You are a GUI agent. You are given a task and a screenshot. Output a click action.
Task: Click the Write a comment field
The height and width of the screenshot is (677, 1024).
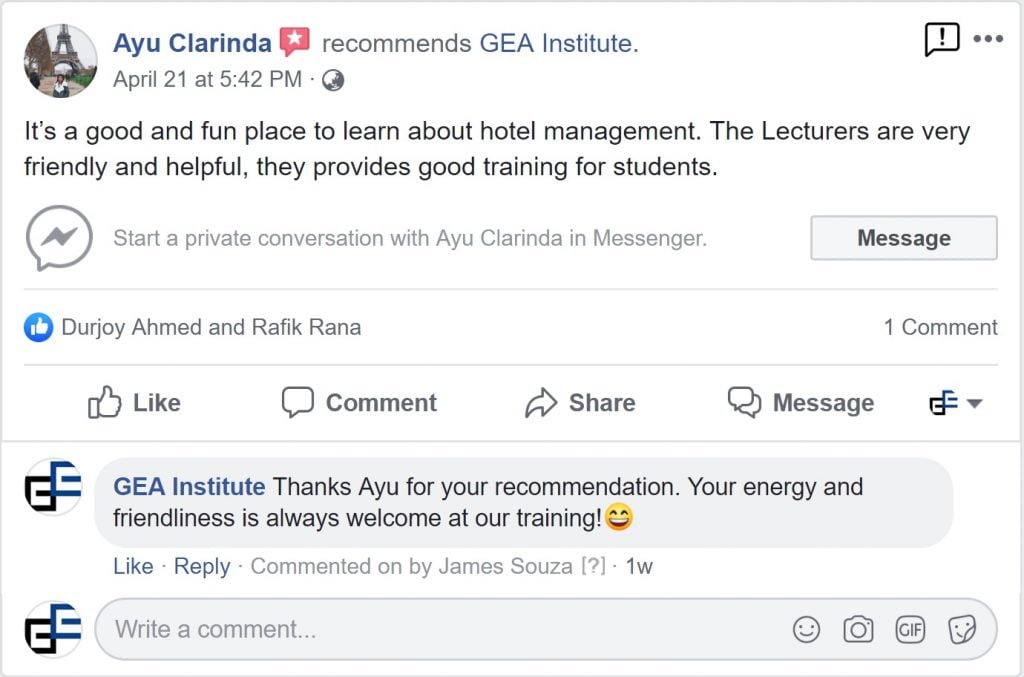pyautogui.click(x=440, y=629)
